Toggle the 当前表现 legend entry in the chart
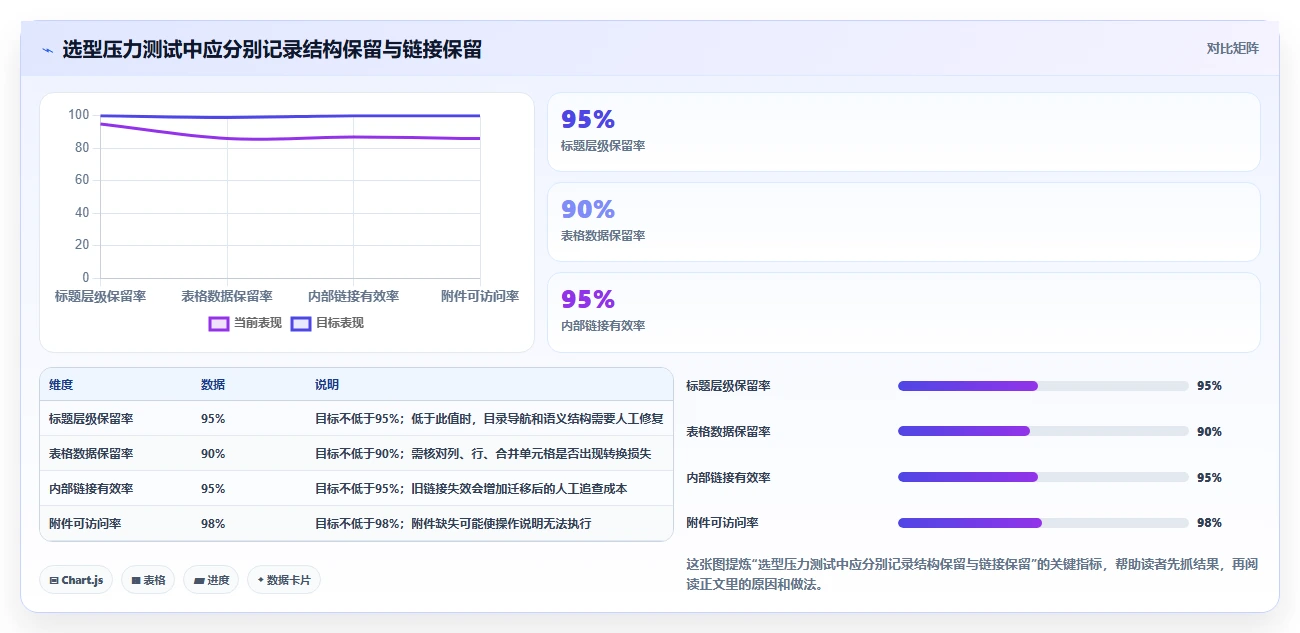The height and width of the screenshot is (633, 1300). point(245,323)
